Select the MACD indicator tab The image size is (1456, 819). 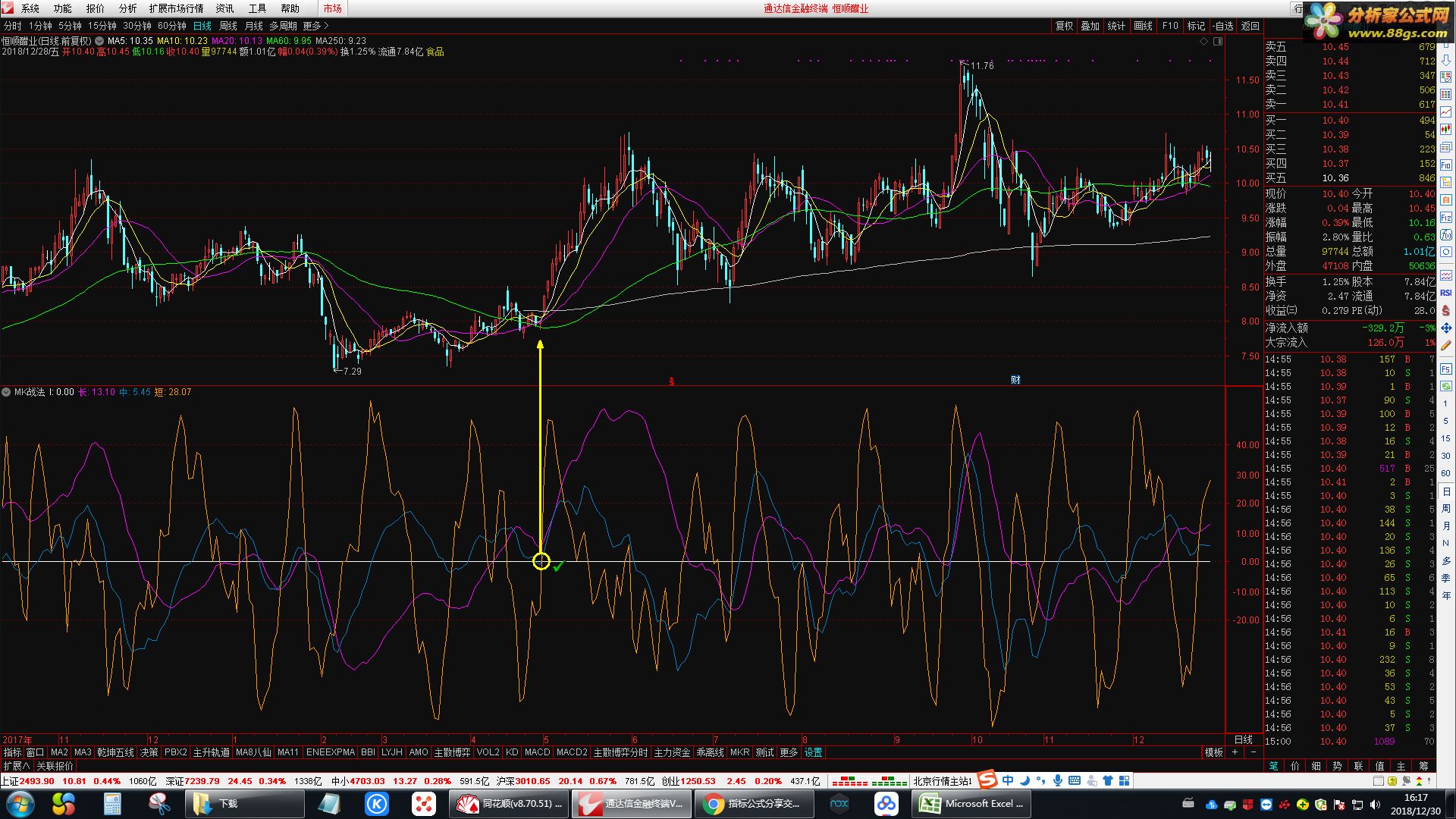pyautogui.click(x=537, y=752)
